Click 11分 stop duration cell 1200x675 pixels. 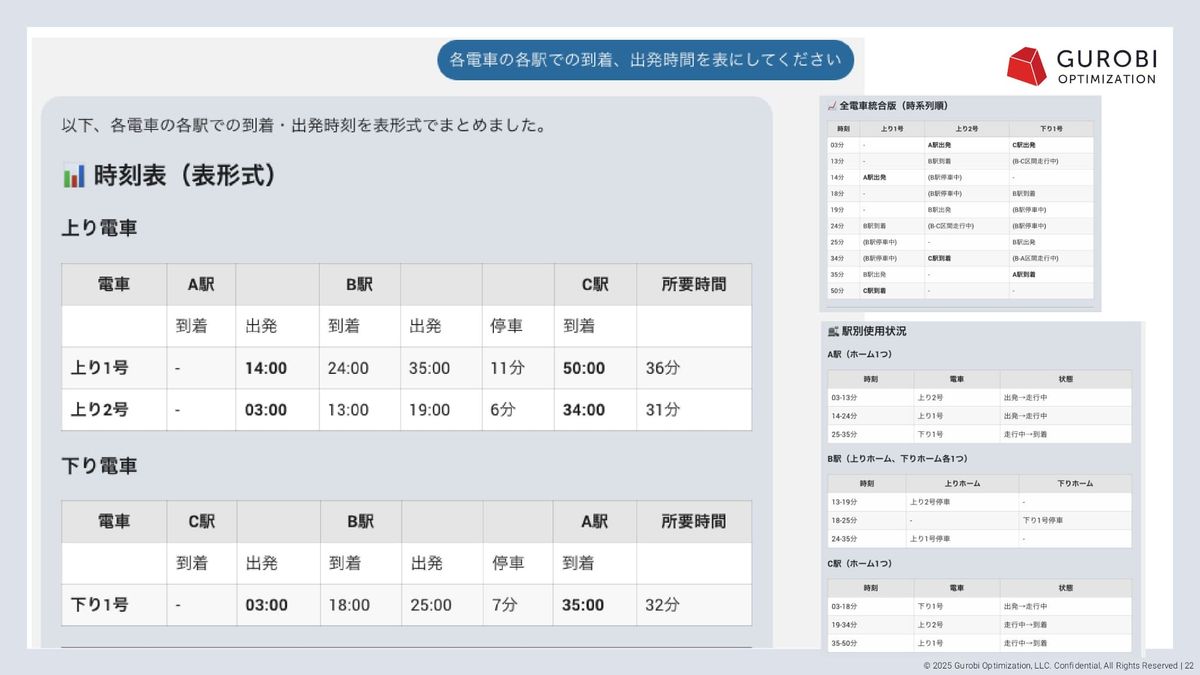coord(508,368)
